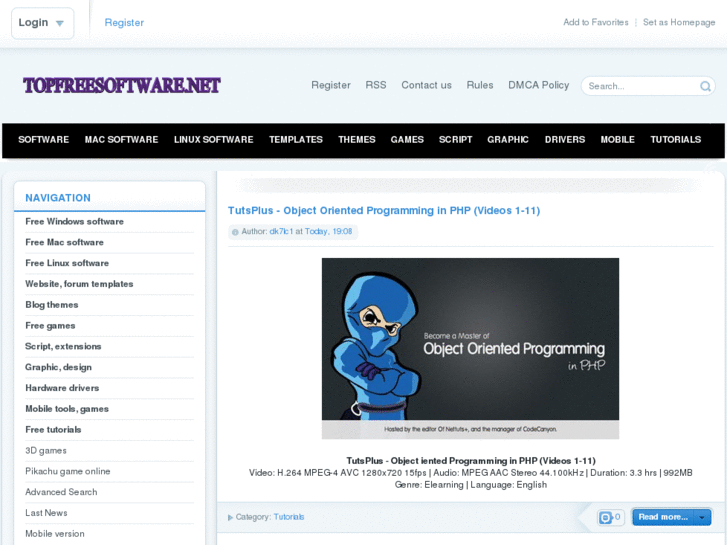Open the MAC SOFTWARE menu
This screenshot has width=727, height=545.
point(121,140)
